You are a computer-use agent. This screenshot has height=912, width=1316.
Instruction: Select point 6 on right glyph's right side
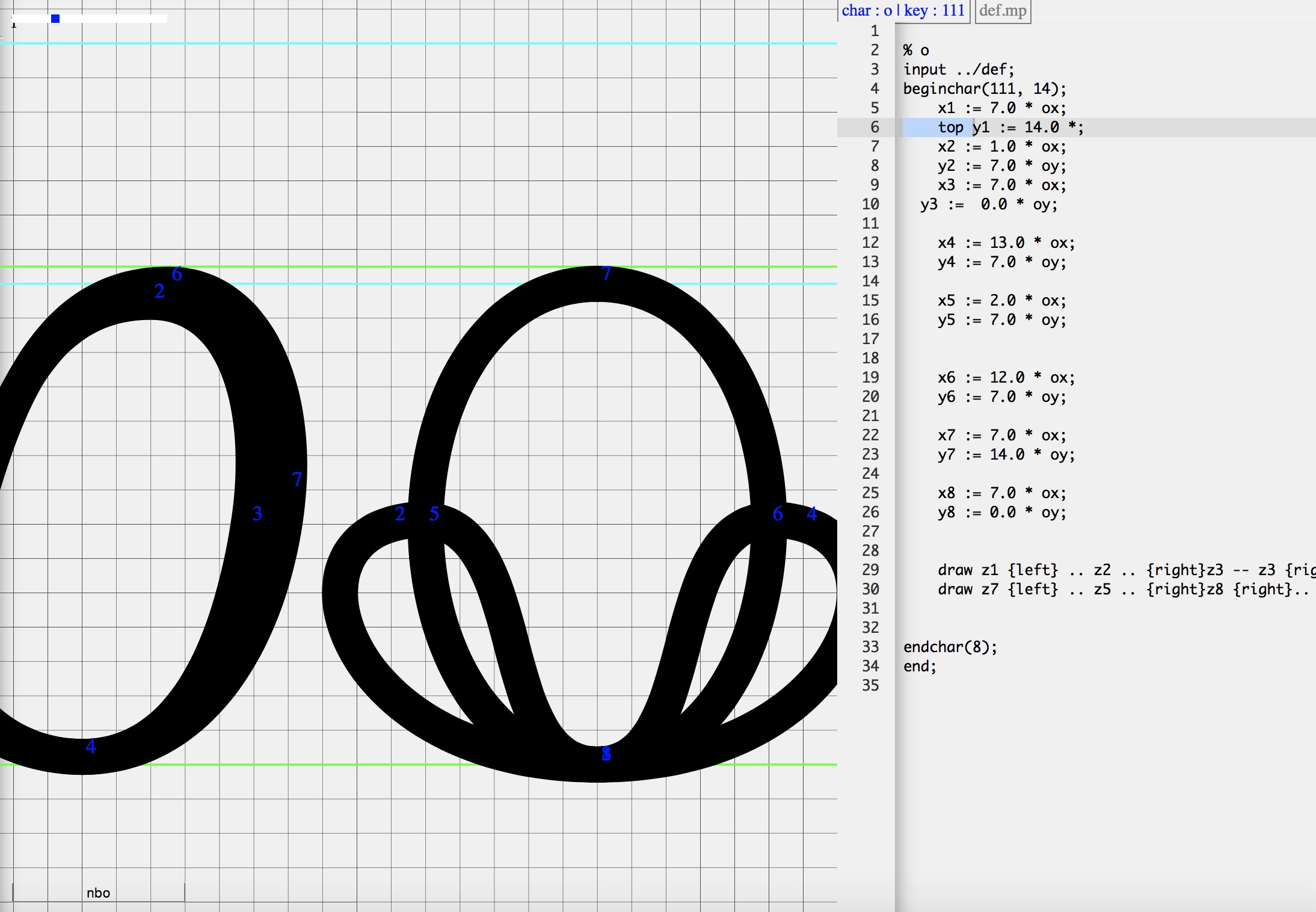[x=778, y=514]
